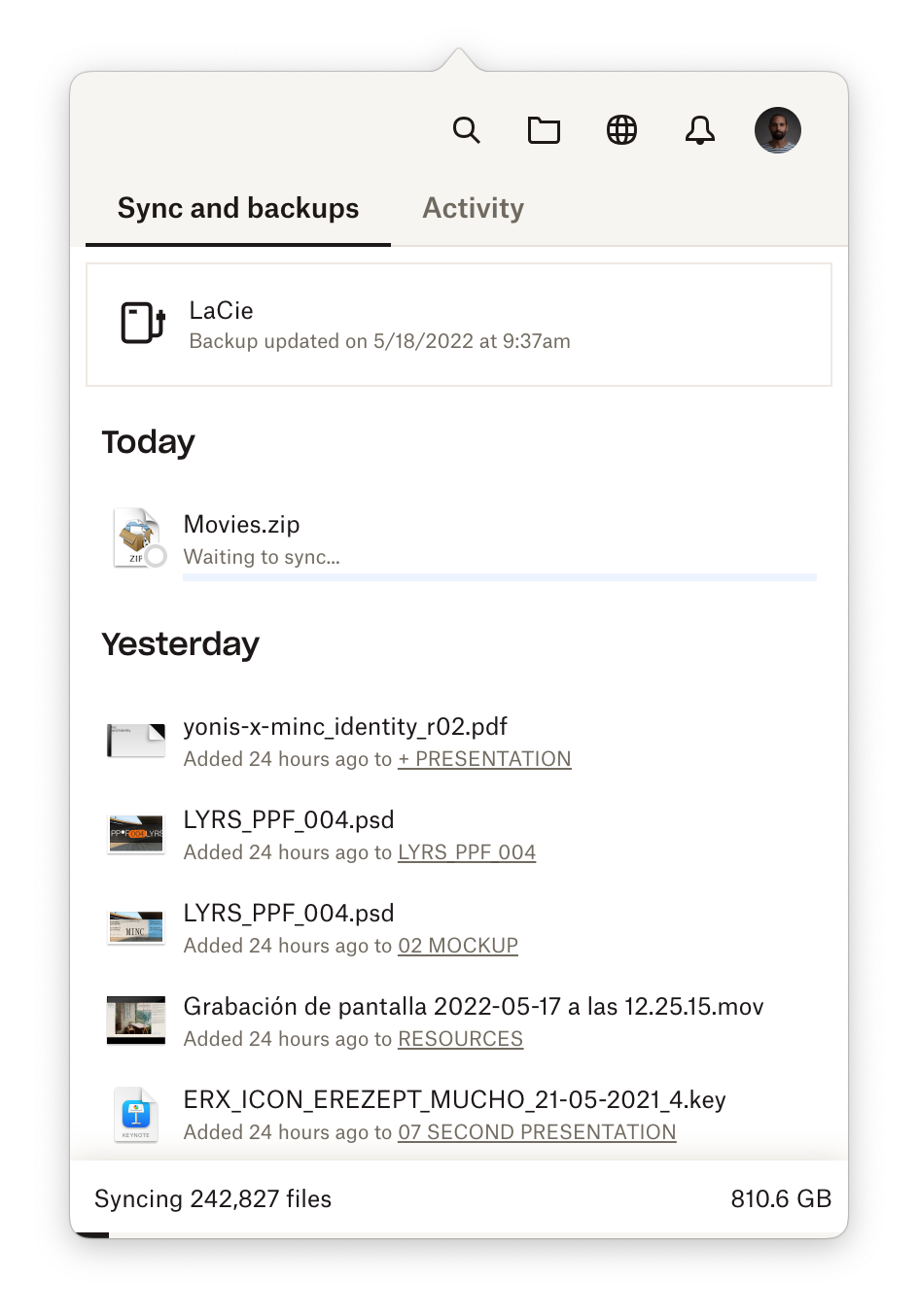
Task: Click the Syncing 242,827 files status text
Action: coord(213,1199)
